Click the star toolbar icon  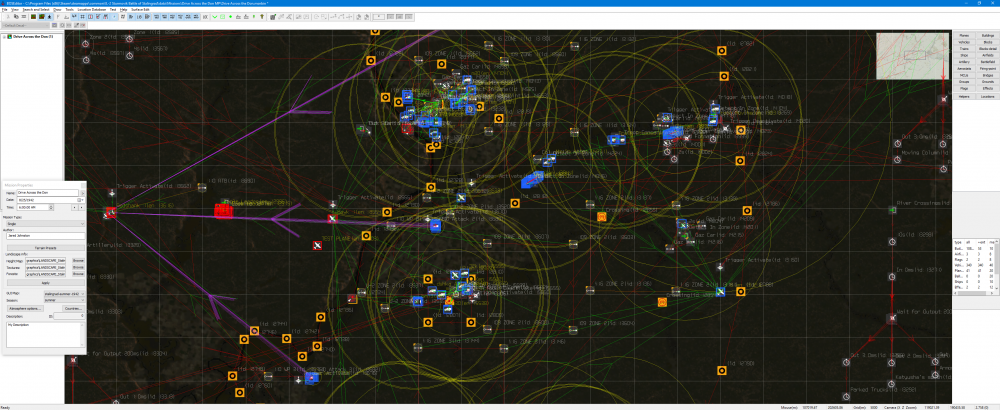pyautogui.click(x=50, y=17)
